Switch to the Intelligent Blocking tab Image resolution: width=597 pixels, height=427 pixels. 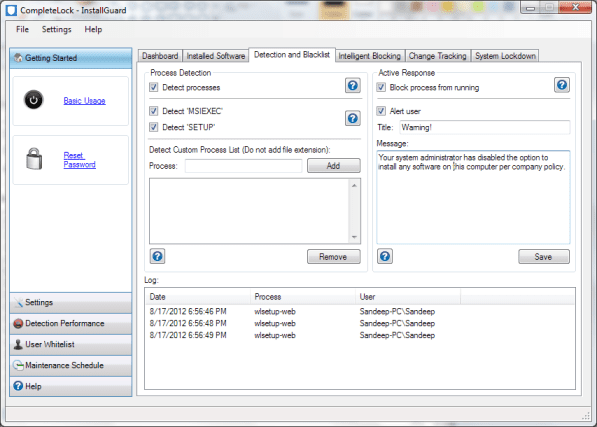pos(369,56)
